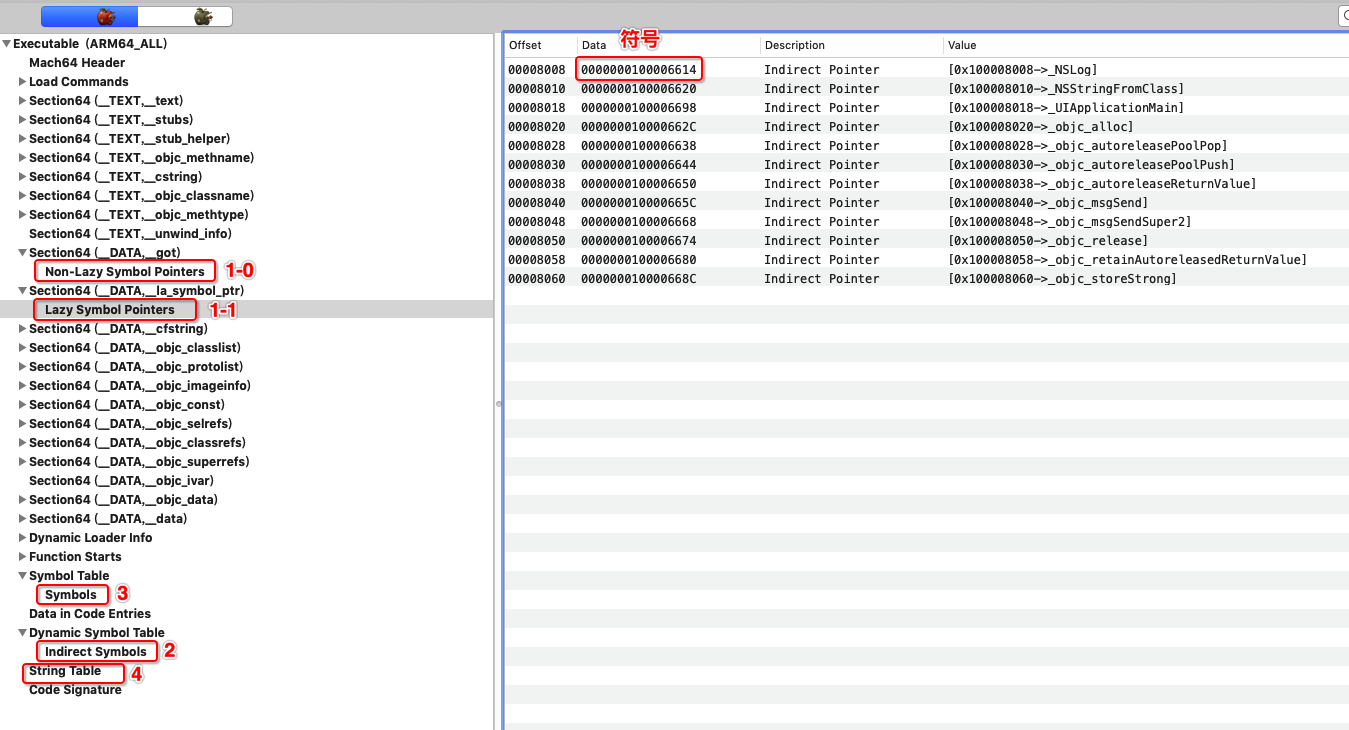Open the Code Signature entry
Image resolution: width=1349 pixels, height=730 pixels.
click(x=75, y=690)
